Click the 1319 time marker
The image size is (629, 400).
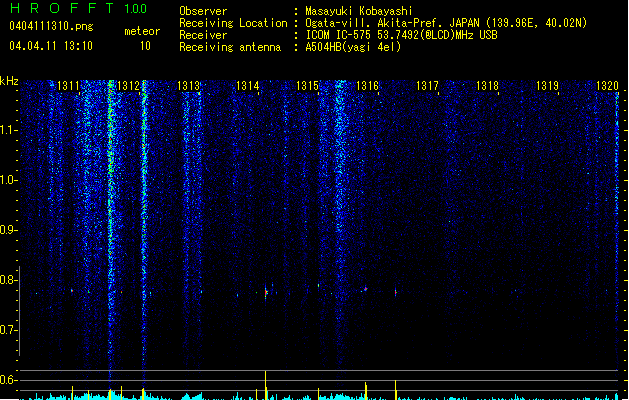pos(548,86)
